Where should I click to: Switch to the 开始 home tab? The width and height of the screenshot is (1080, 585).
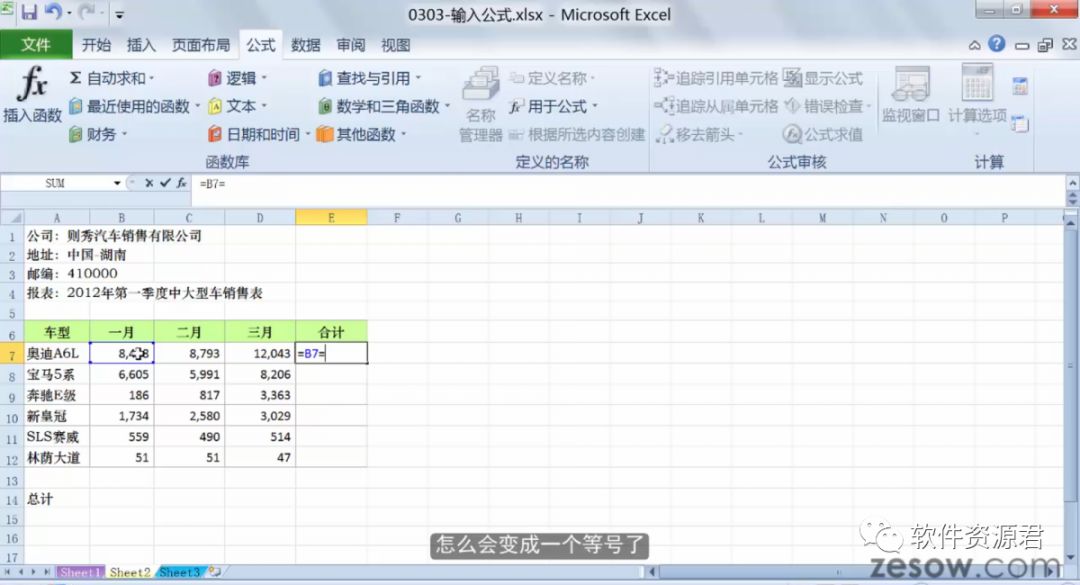point(96,45)
